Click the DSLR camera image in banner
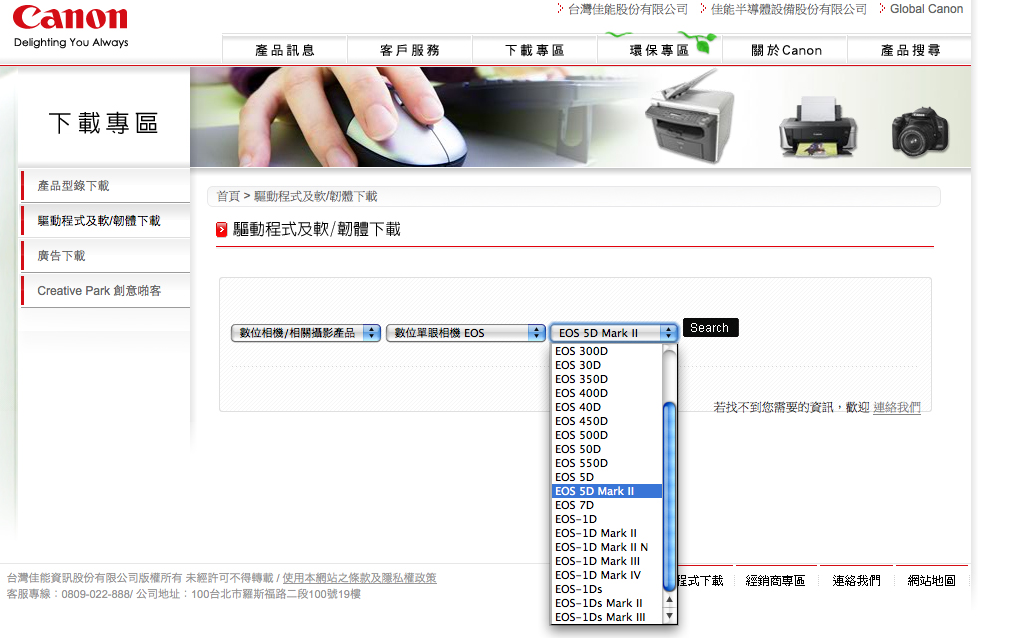 [920, 131]
